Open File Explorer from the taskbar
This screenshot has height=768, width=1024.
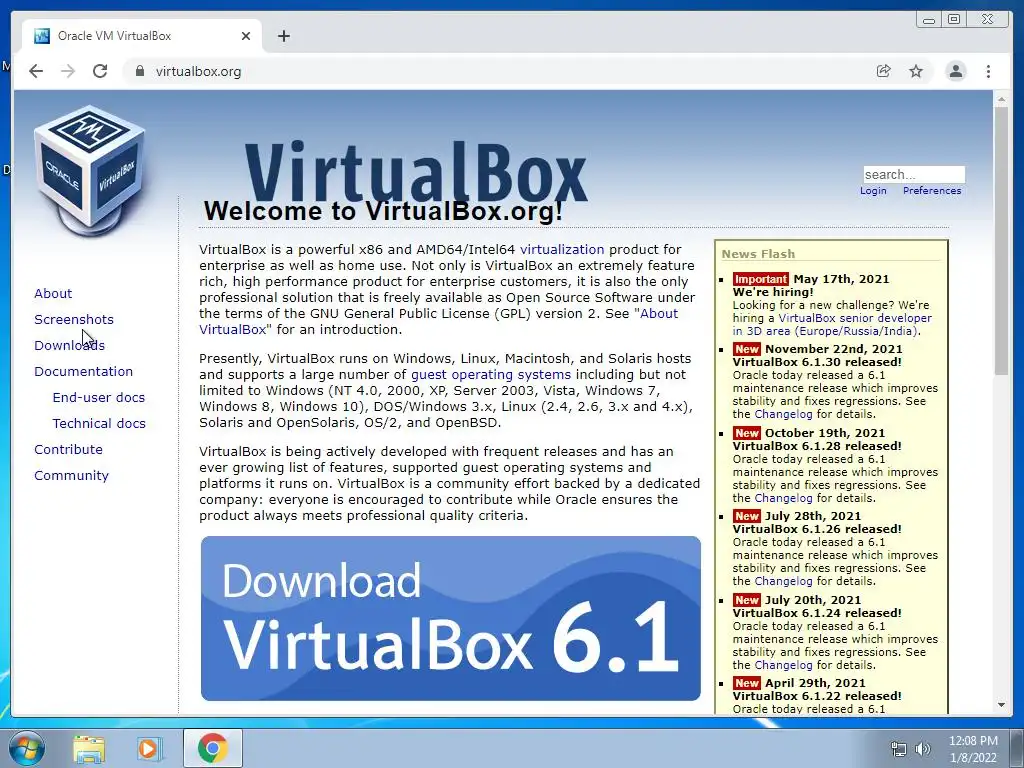point(89,748)
